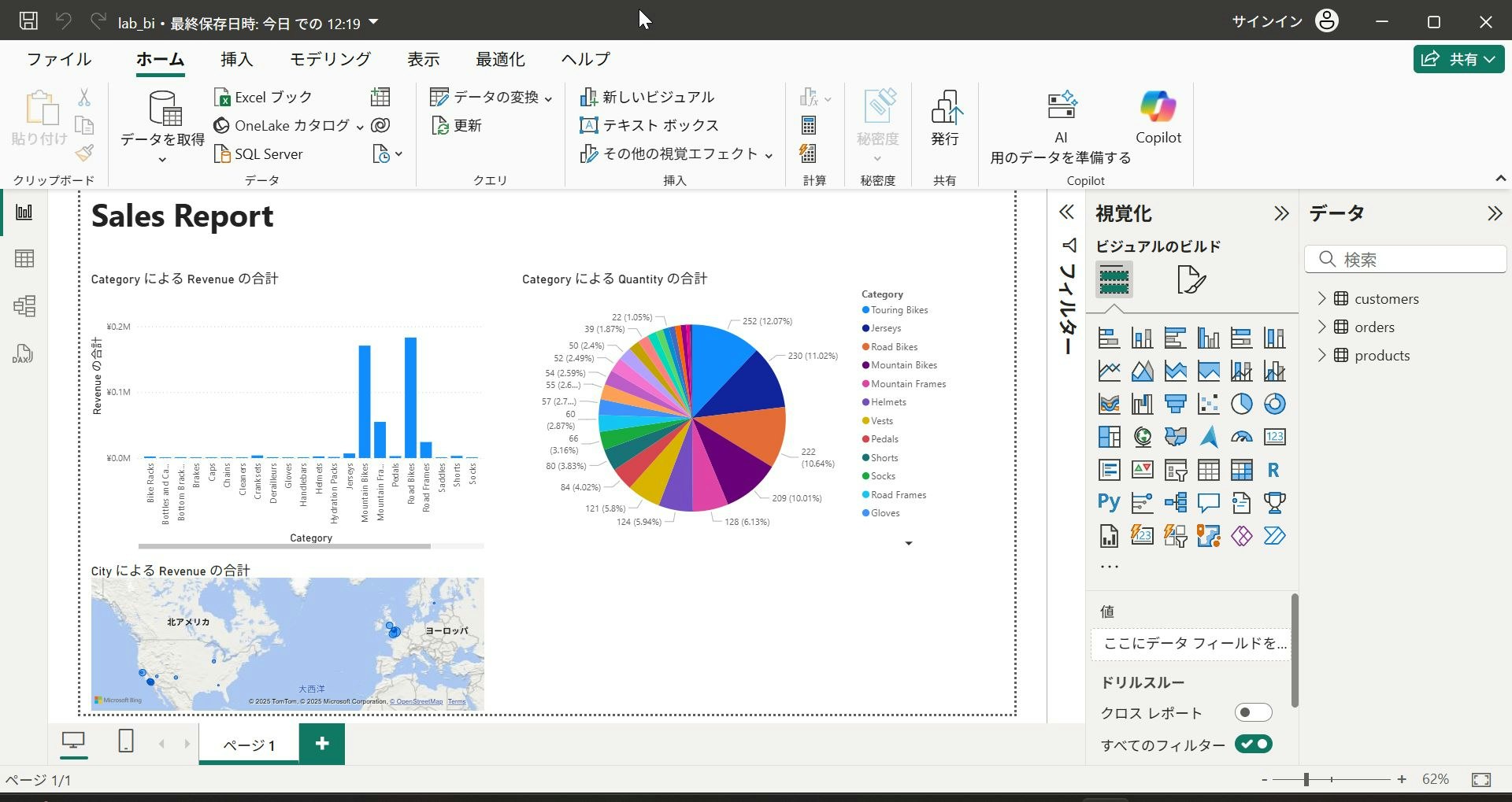Click the Publish (発行) button
1512x802 pixels.
pos(945,118)
